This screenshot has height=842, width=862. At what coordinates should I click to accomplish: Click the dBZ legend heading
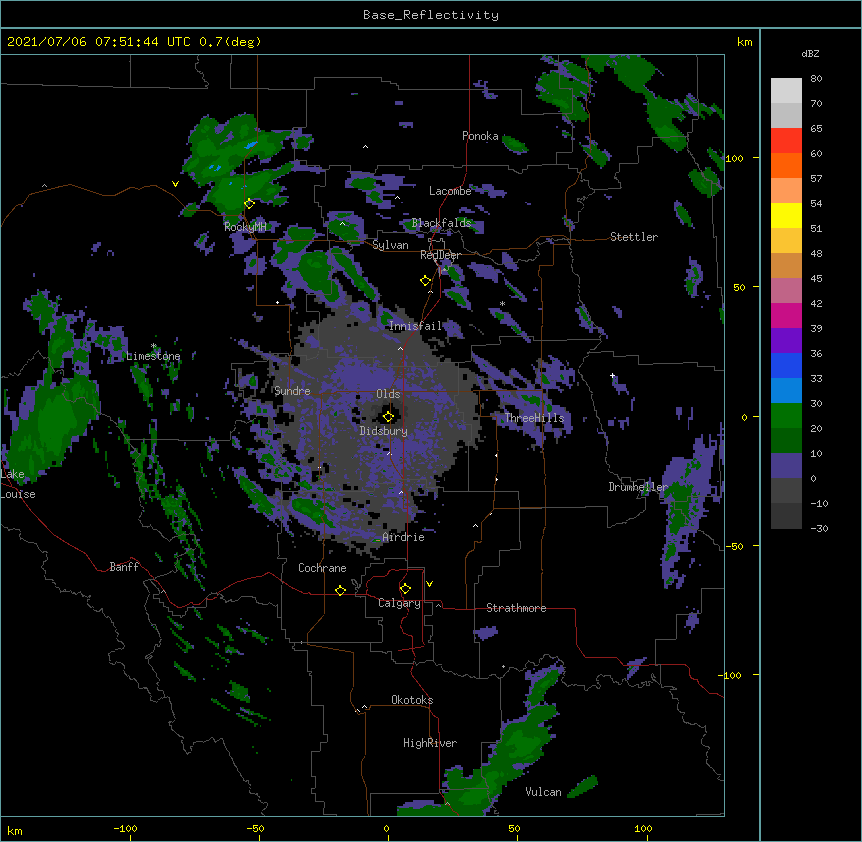[x=810, y=53]
